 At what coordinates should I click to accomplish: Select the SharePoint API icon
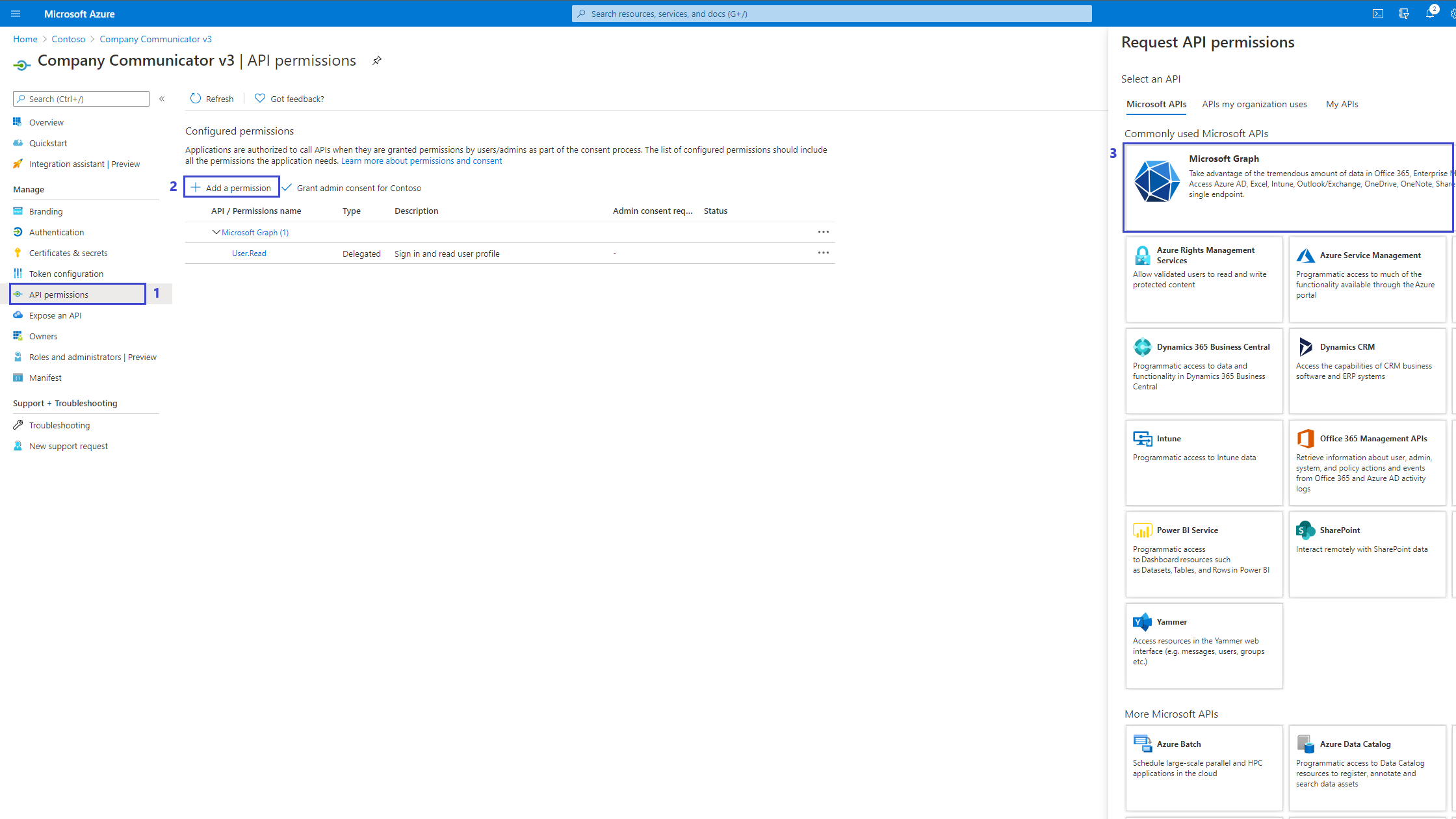click(1303, 529)
